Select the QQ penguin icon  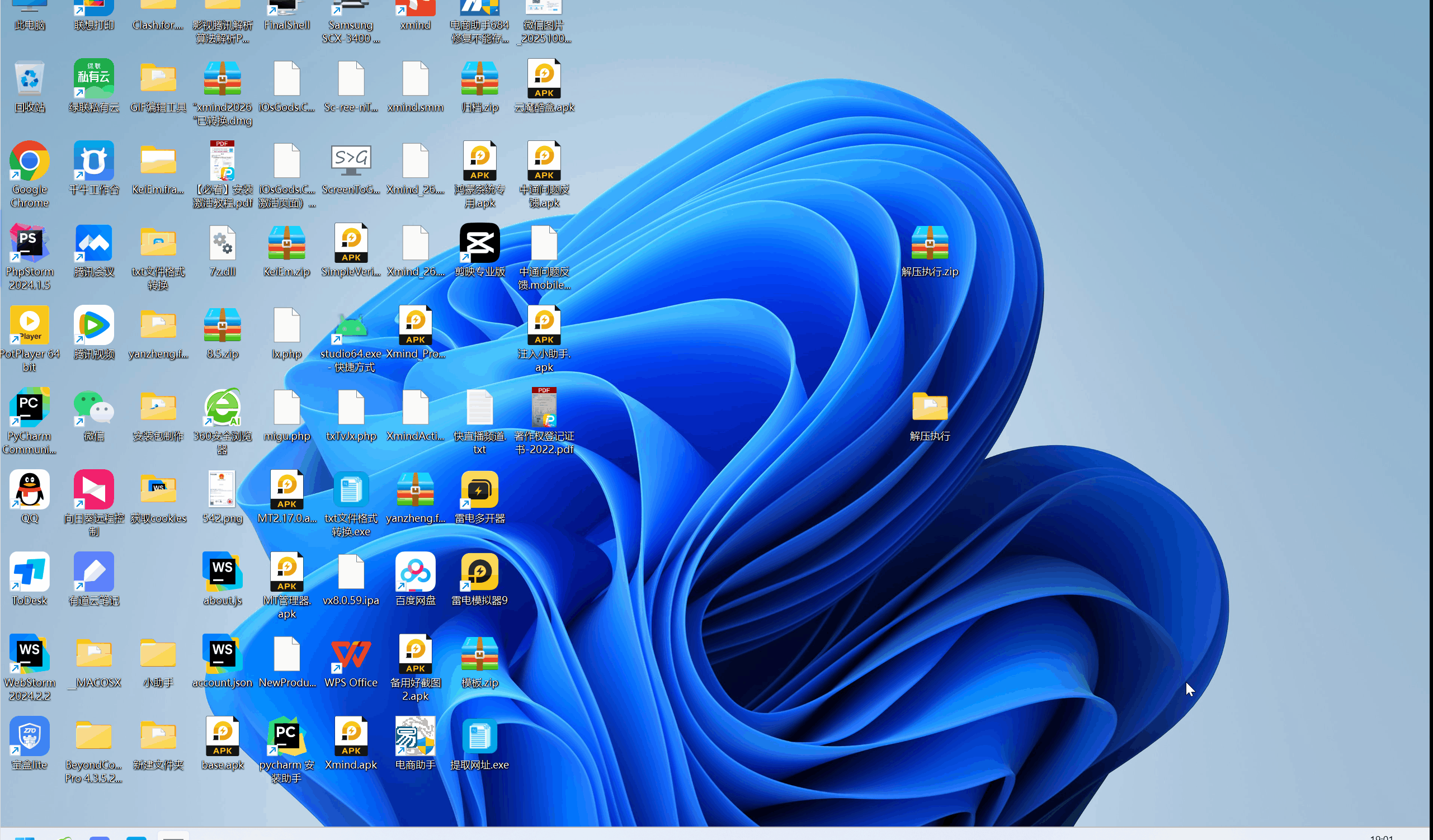pos(30,490)
